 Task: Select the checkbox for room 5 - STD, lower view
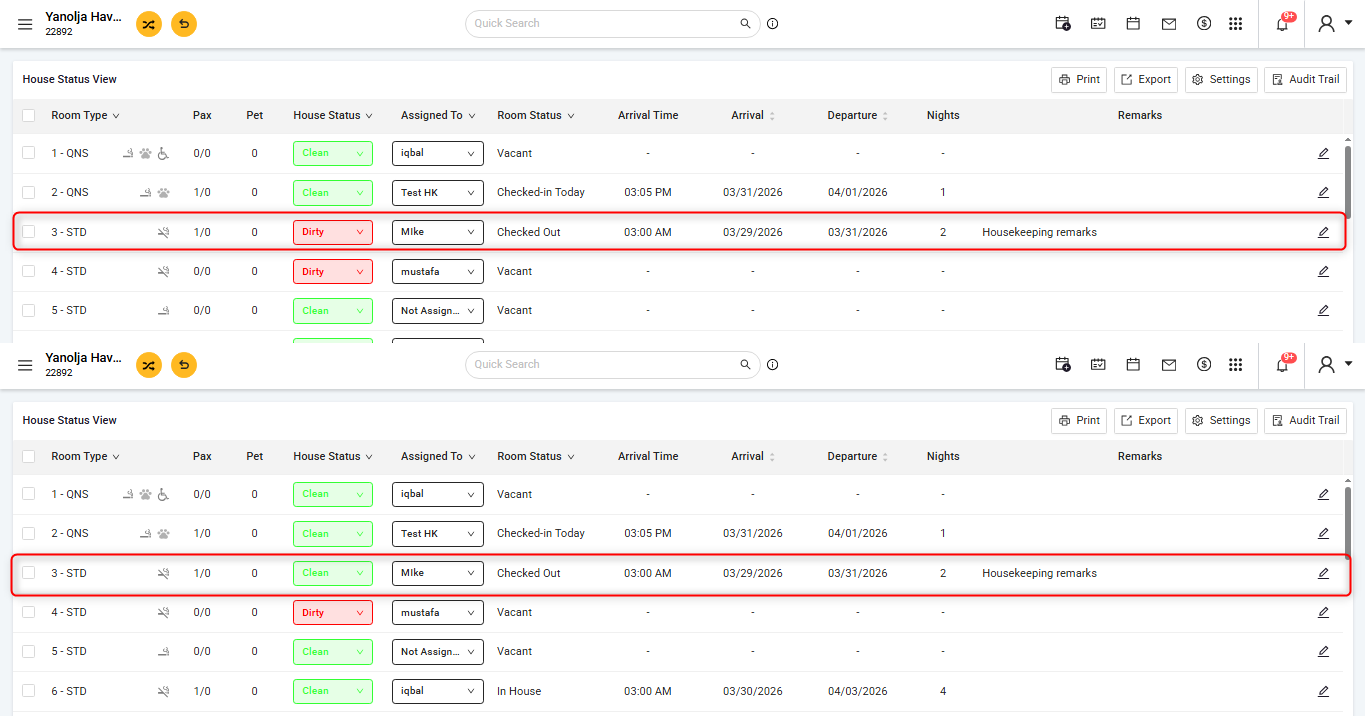click(29, 651)
